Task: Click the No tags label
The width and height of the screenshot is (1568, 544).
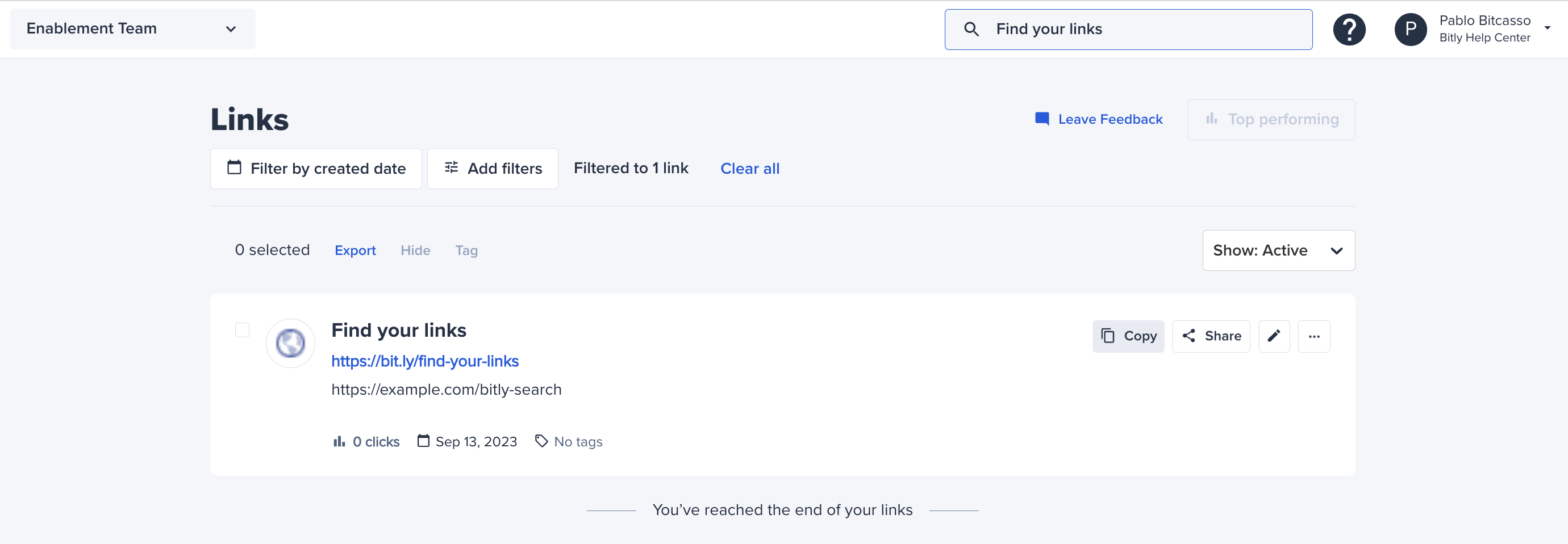Action: coord(577,441)
